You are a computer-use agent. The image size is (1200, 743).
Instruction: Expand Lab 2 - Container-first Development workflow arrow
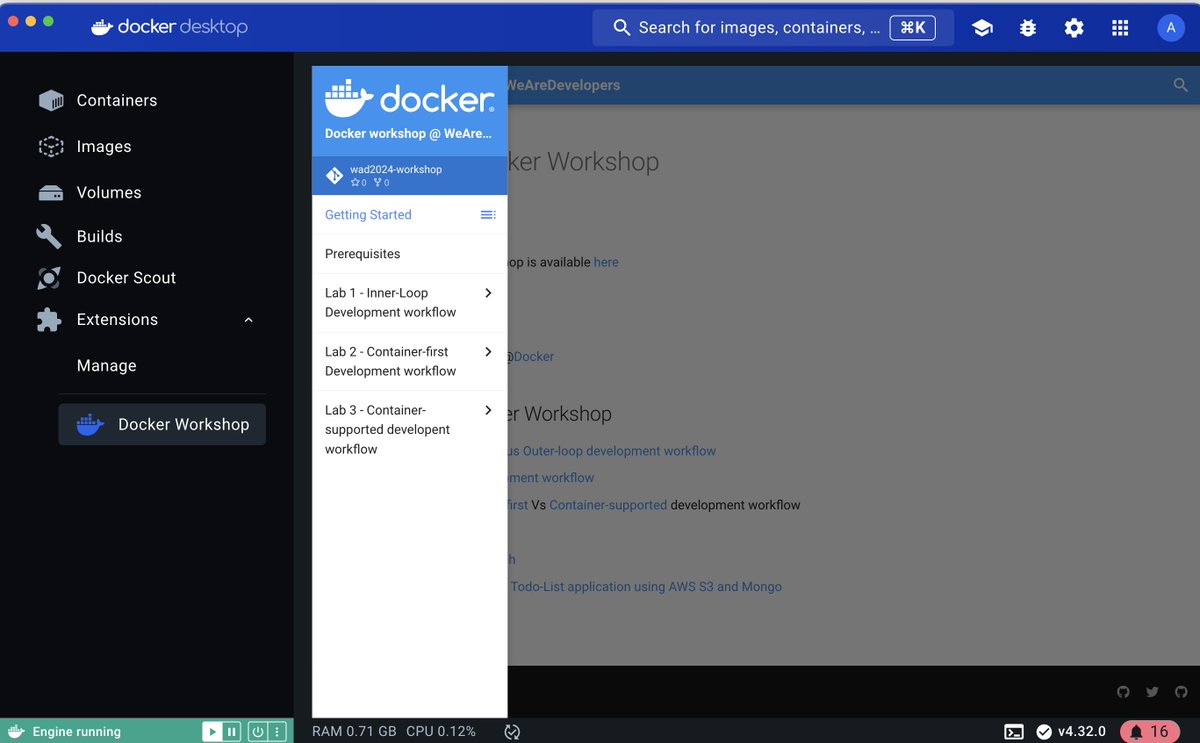pyautogui.click(x=488, y=352)
